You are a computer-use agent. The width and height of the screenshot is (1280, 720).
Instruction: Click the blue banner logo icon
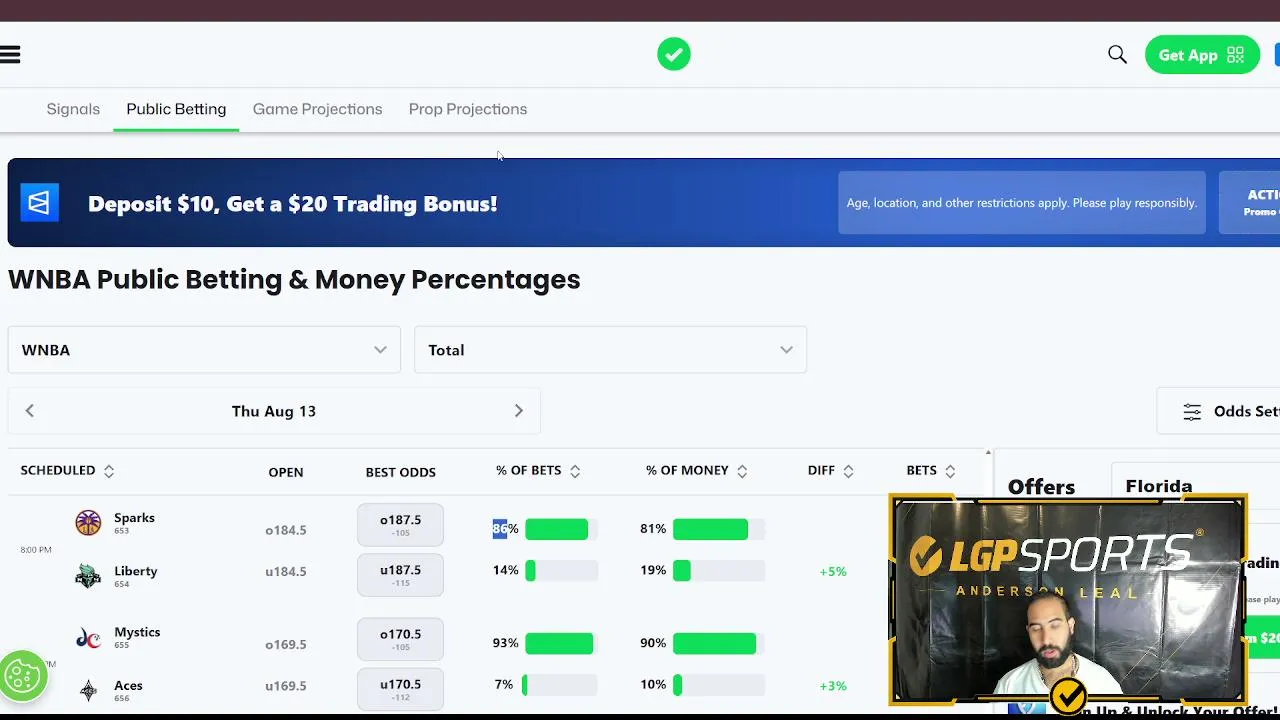pos(40,202)
